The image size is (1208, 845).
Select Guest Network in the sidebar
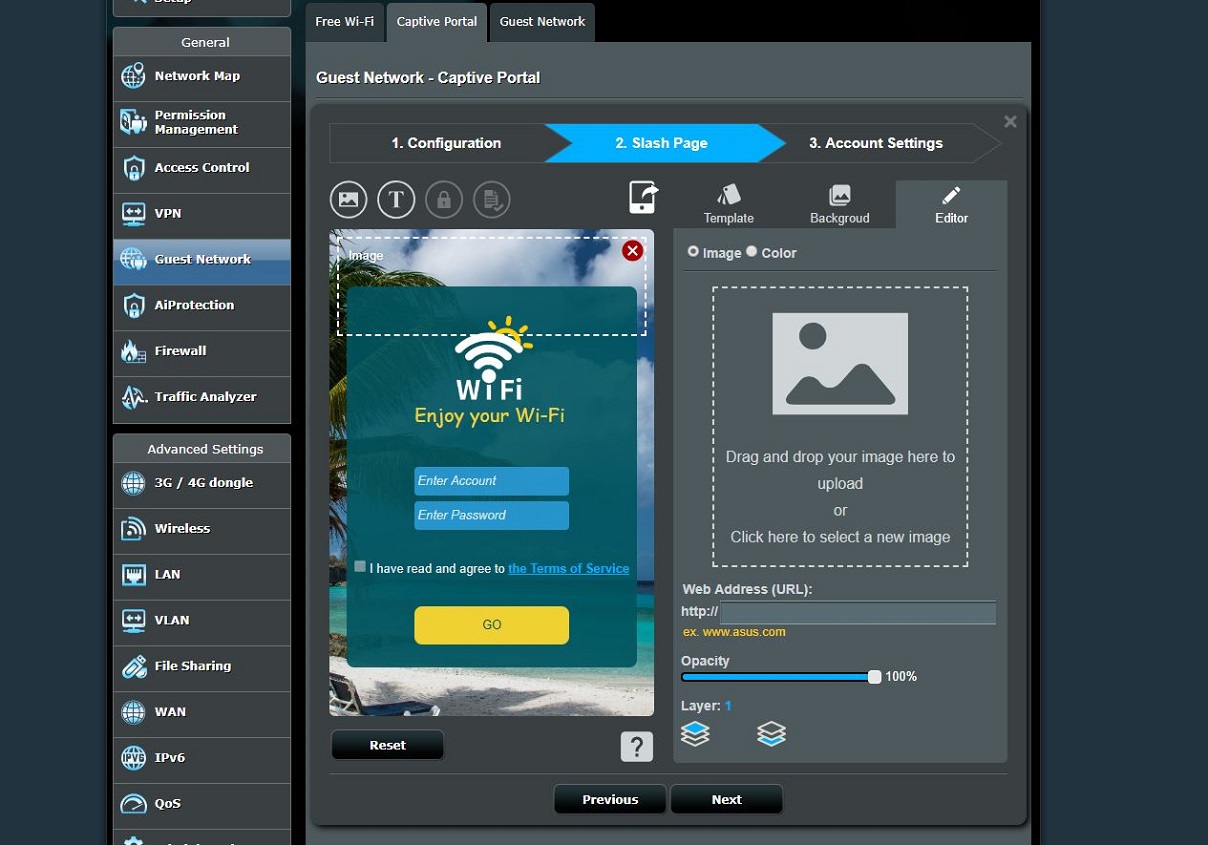point(202,260)
